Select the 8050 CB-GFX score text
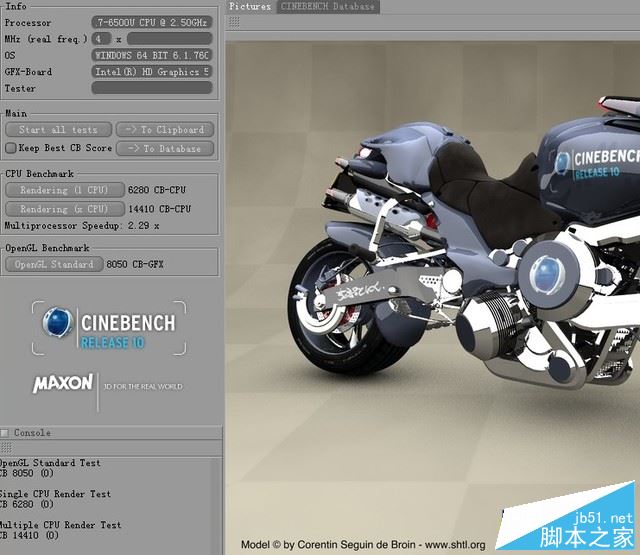The width and height of the screenshot is (640, 555). pos(135,264)
